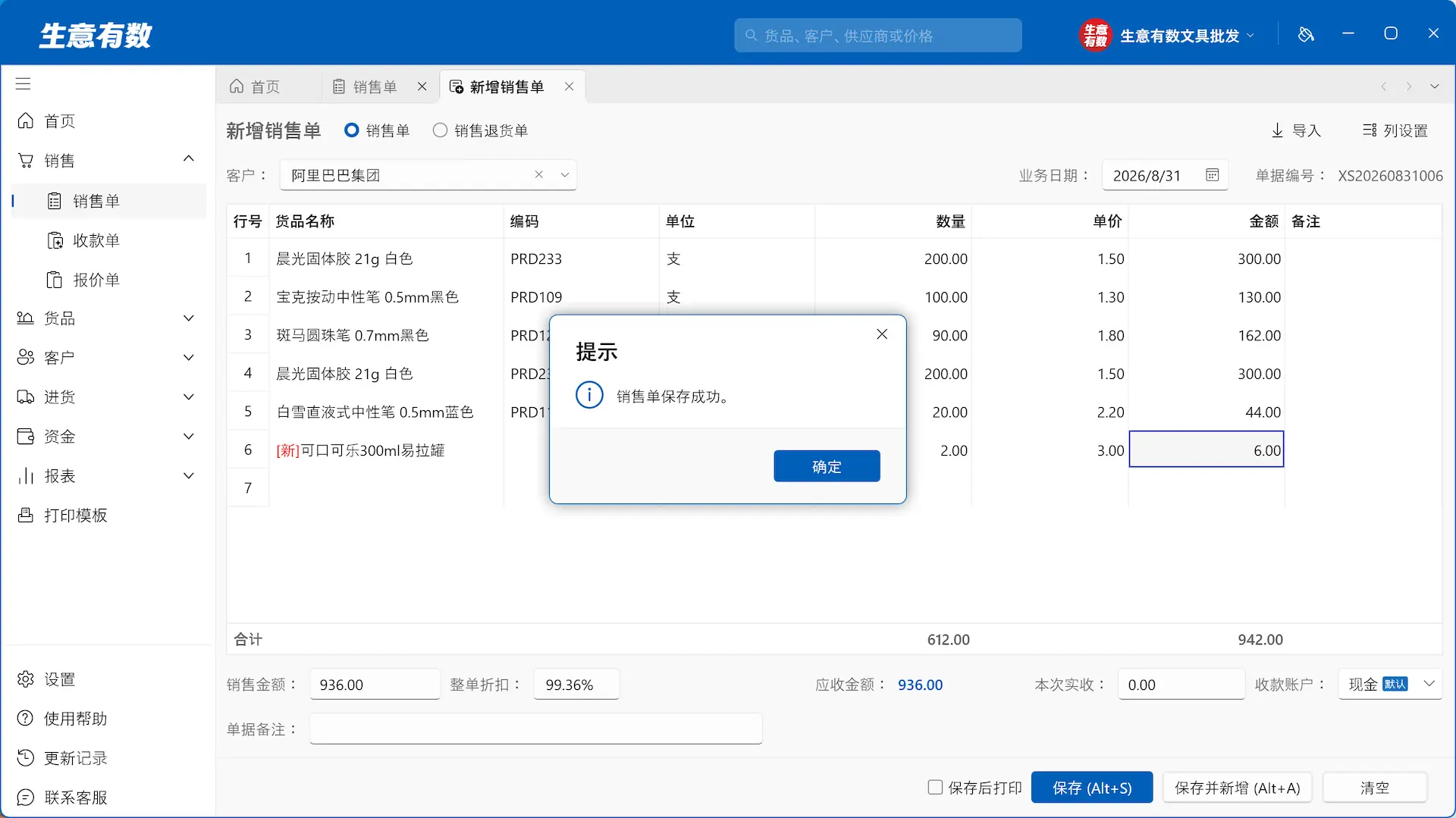This screenshot has height=818, width=1456.
Task: Click the 导入 import button
Action: coord(1296,130)
